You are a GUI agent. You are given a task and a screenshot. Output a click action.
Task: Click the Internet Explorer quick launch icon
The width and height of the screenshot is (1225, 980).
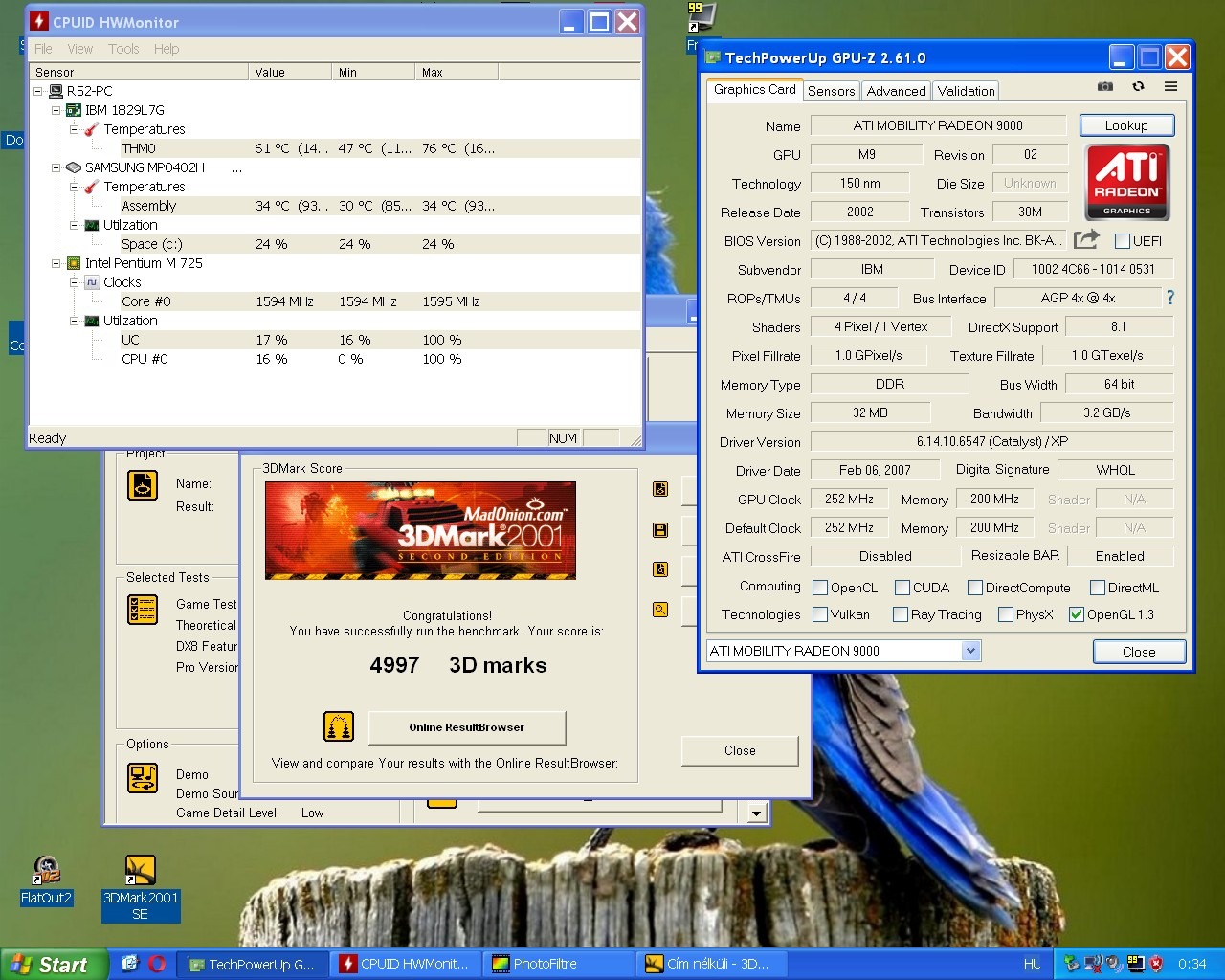tap(130, 964)
